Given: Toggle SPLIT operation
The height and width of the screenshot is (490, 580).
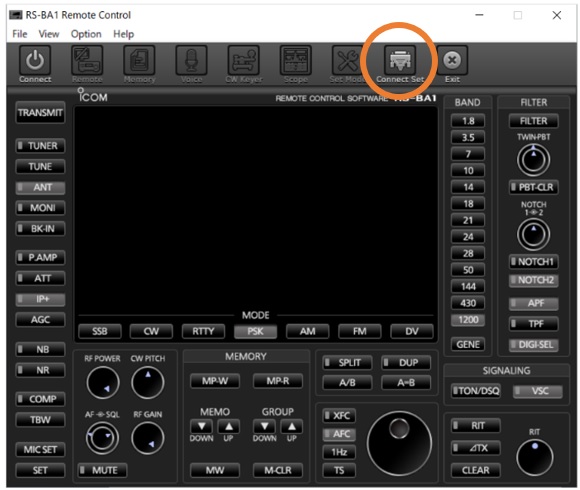Looking at the screenshot, I should click(x=347, y=362).
